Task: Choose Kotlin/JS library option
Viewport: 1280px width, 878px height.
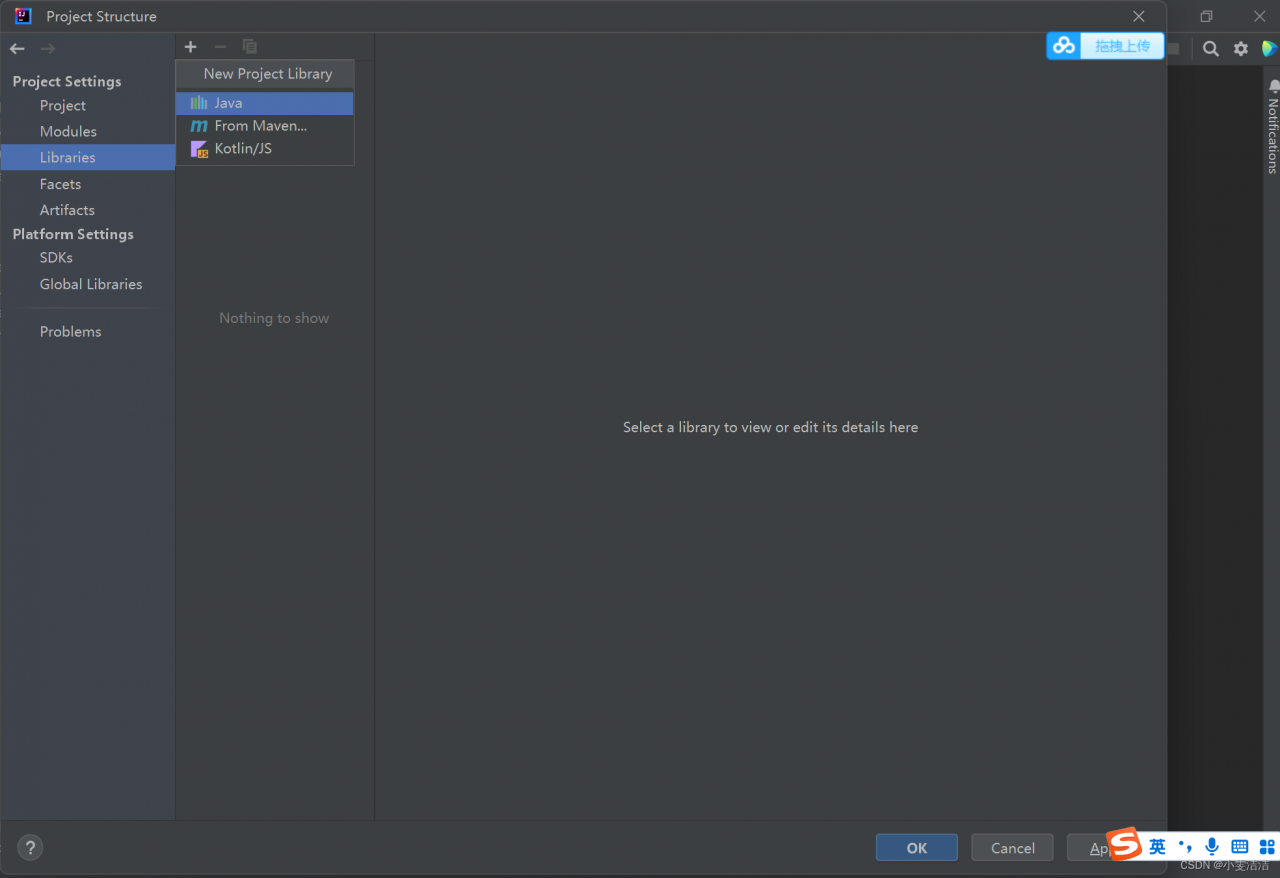Action: click(x=265, y=149)
